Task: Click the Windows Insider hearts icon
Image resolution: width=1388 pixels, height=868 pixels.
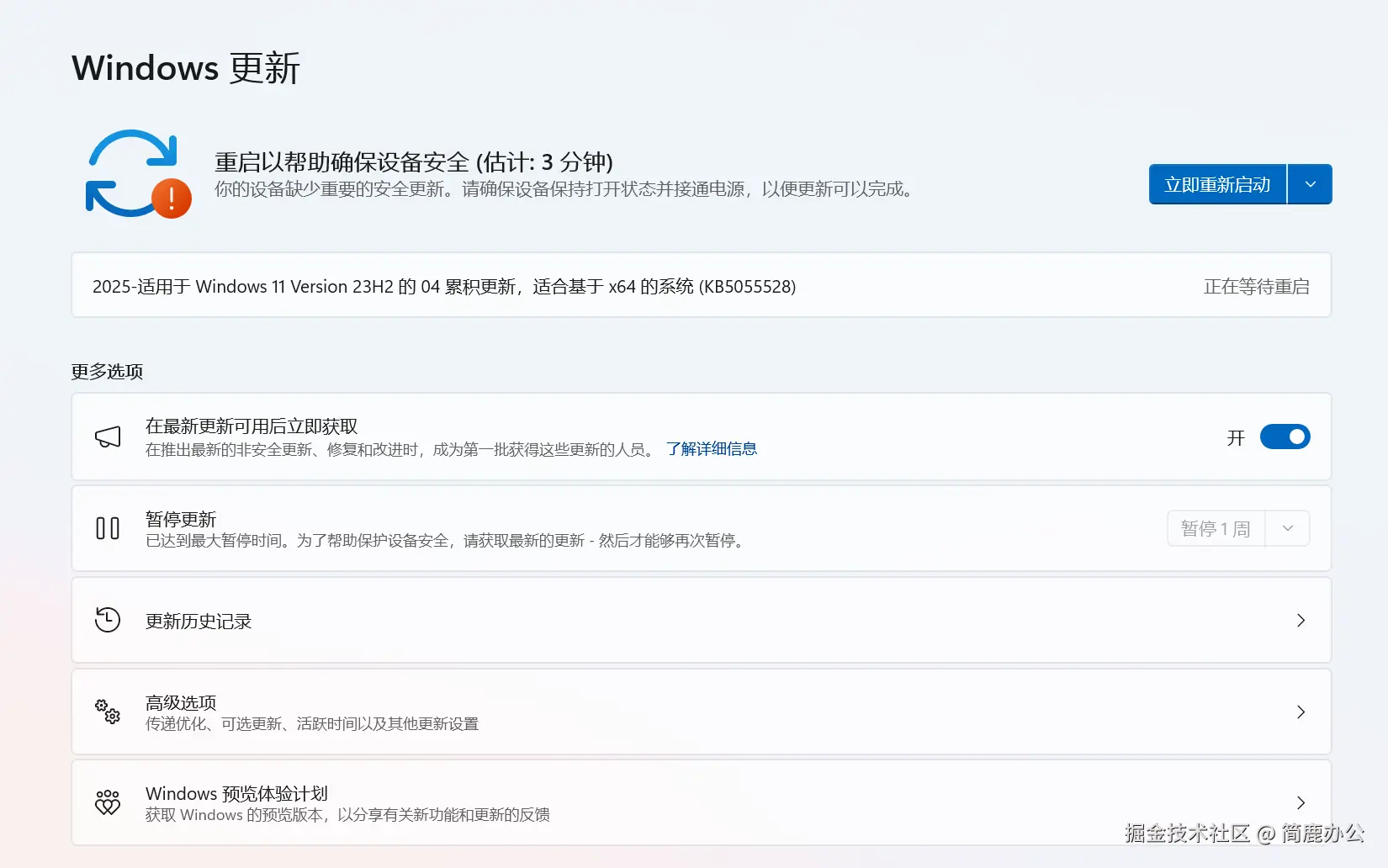Action: [x=108, y=802]
